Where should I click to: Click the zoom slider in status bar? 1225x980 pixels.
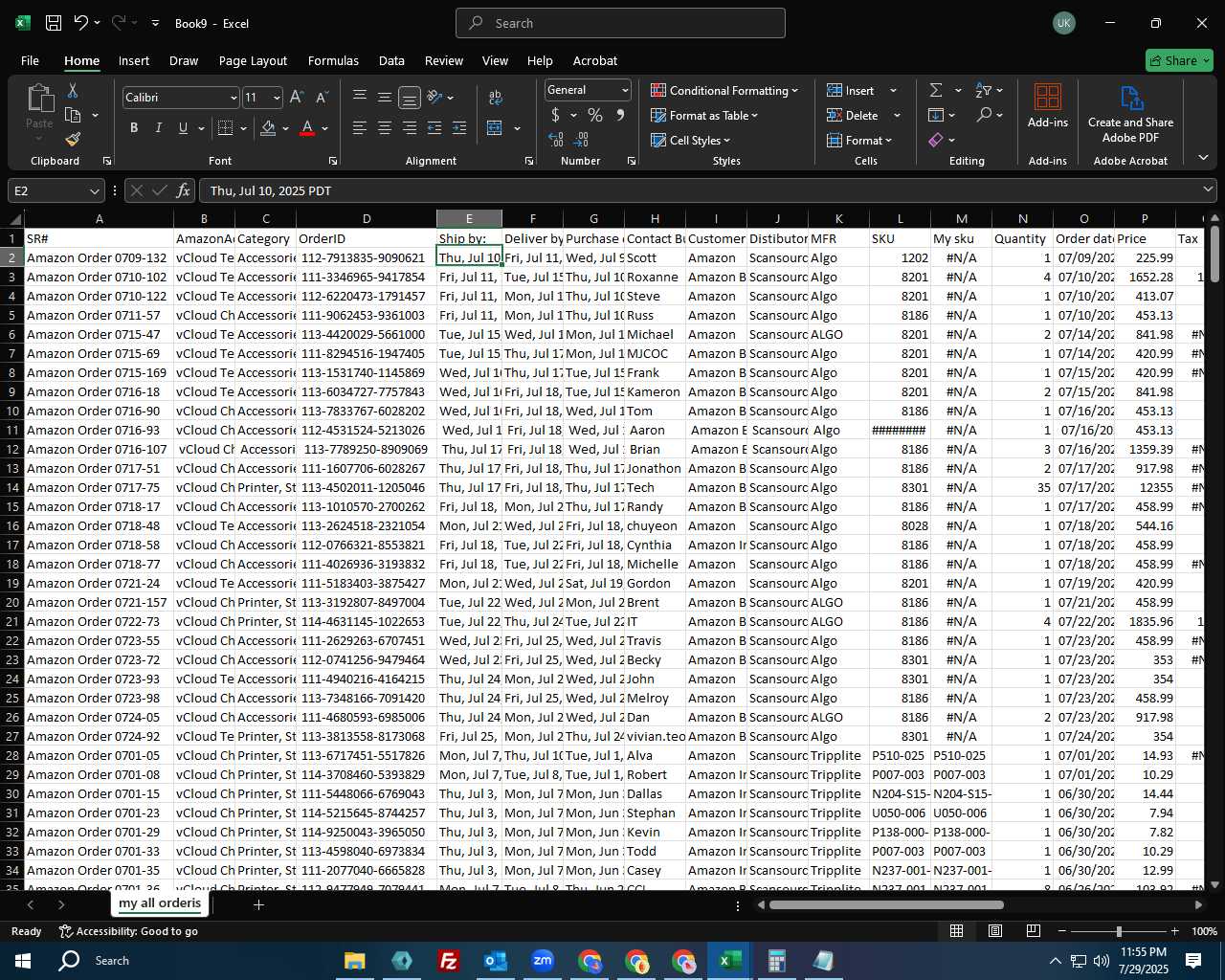point(1118,931)
